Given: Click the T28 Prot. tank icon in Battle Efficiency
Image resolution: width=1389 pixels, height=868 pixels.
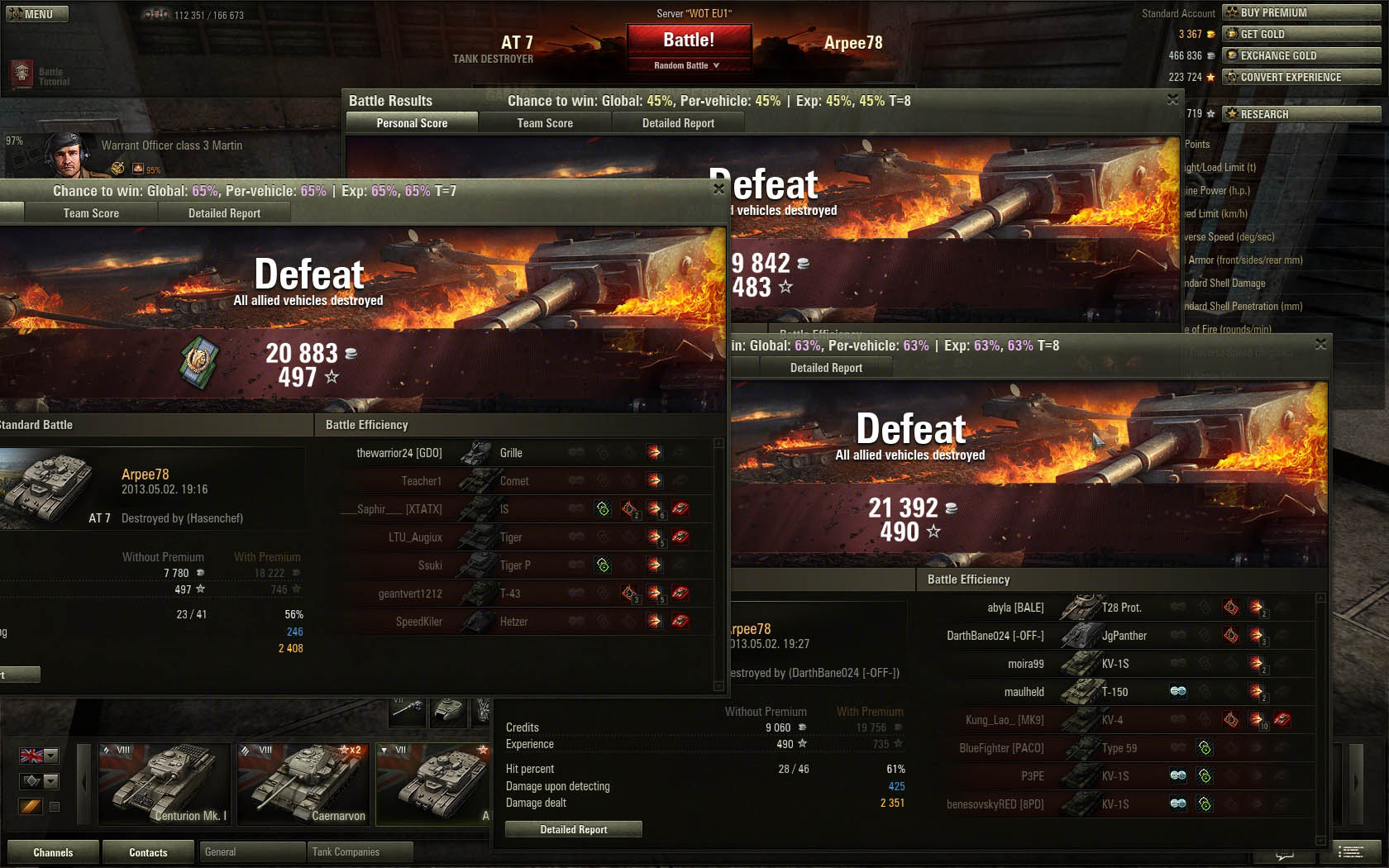Looking at the screenshot, I should [1079, 608].
